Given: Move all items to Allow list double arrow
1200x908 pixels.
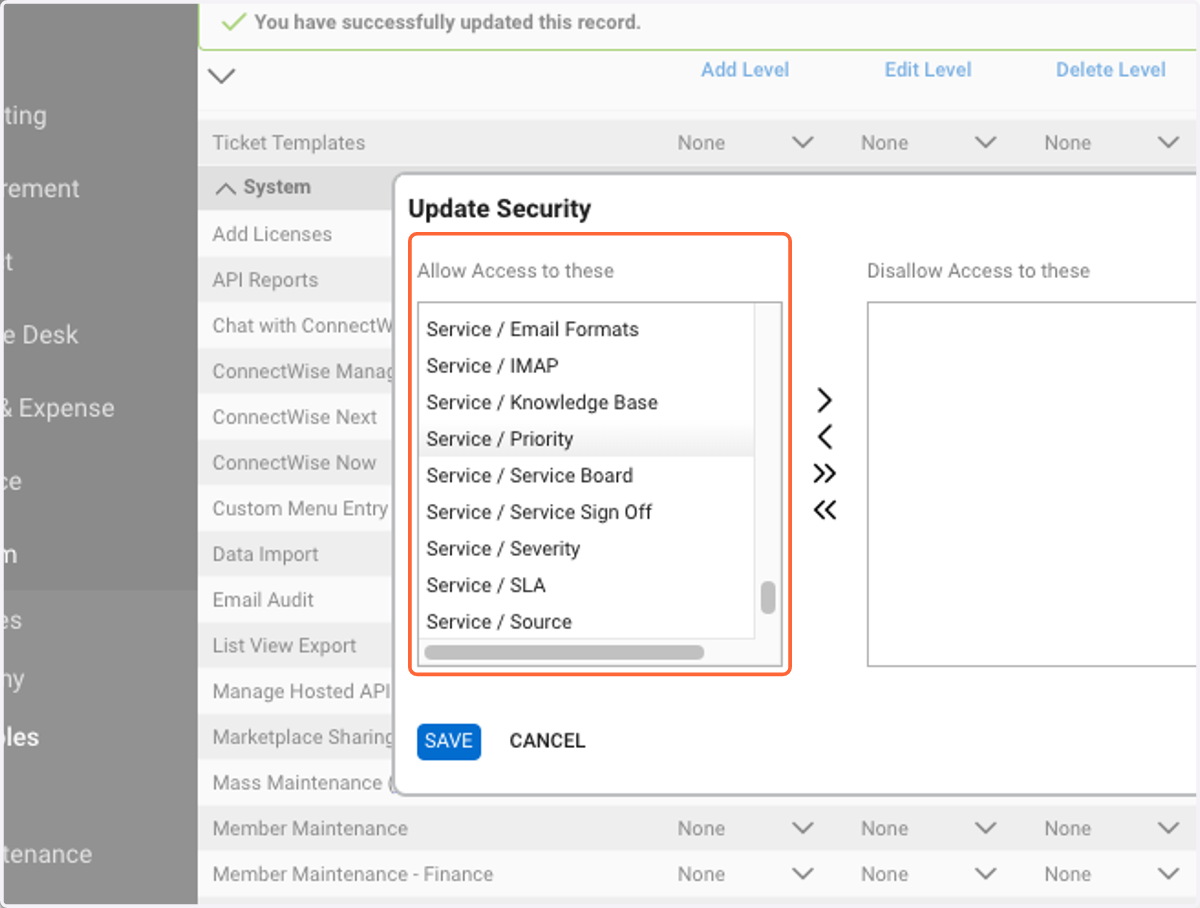Looking at the screenshot, I should (824, 511).
